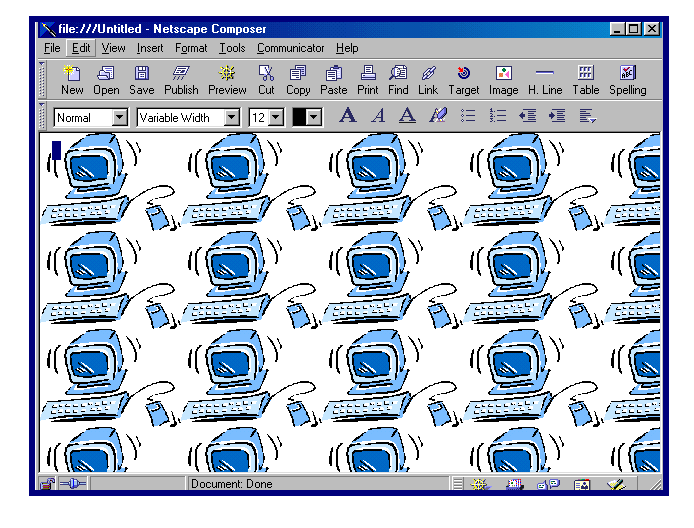Click the New document icon

(x=72, y=79)
